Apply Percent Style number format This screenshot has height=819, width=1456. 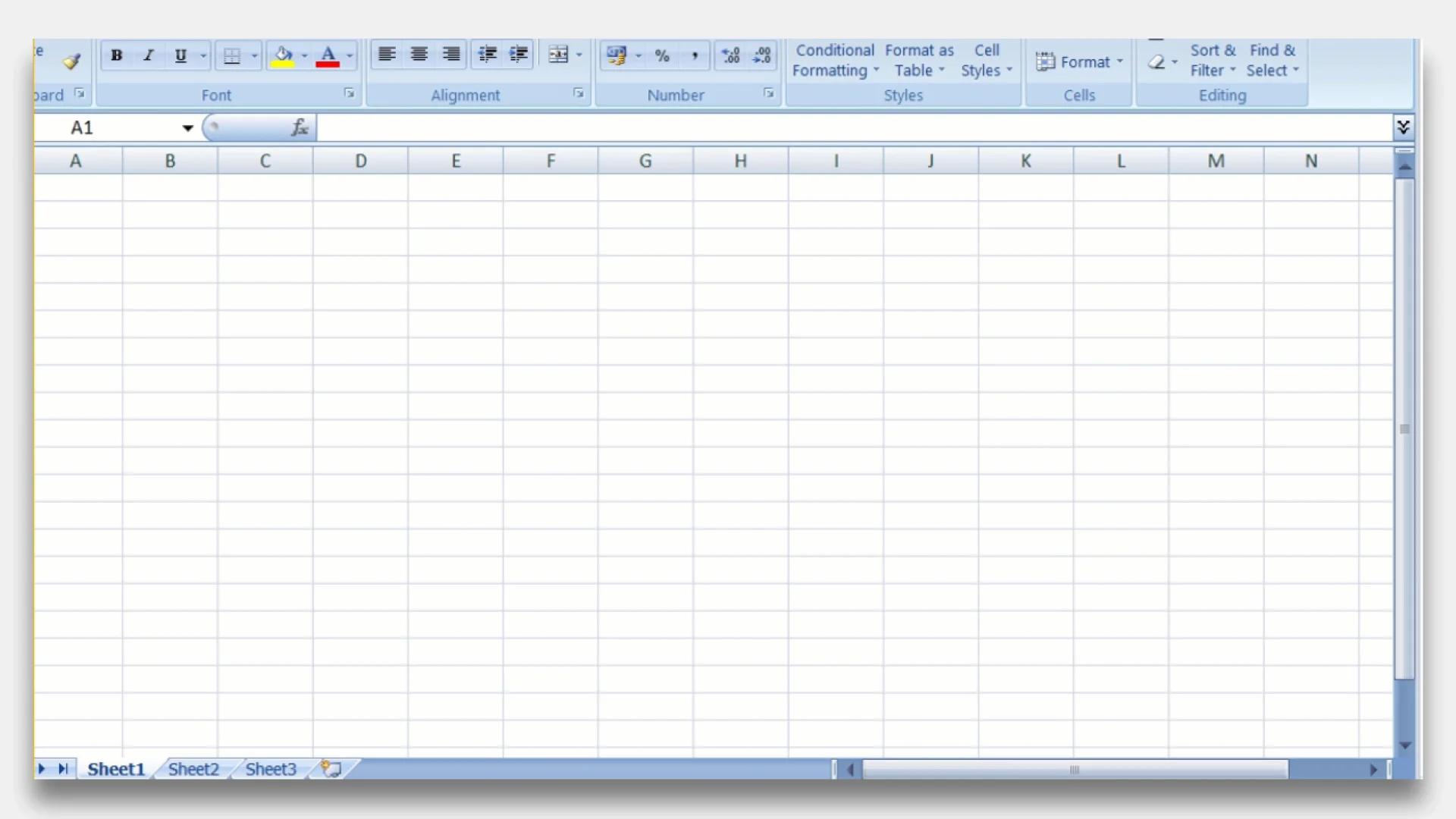(662, 56)
